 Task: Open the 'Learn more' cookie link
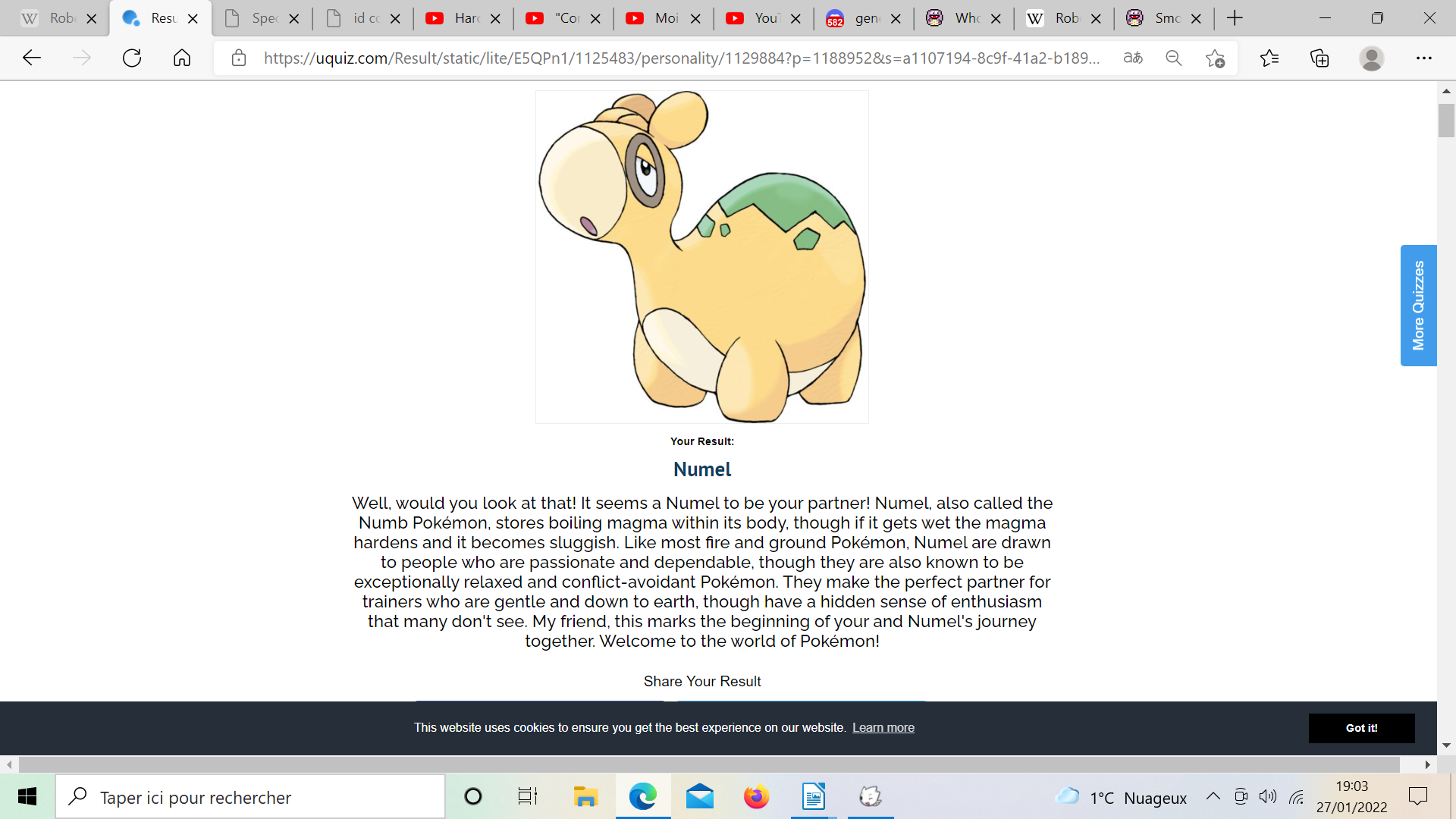[883, 728]
